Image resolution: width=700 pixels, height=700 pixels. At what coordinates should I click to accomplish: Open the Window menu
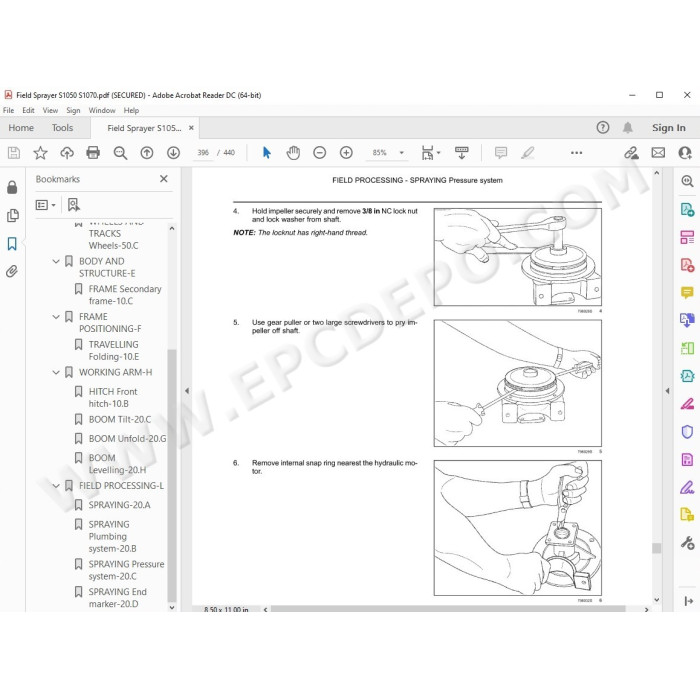click(x=102, y=110)
